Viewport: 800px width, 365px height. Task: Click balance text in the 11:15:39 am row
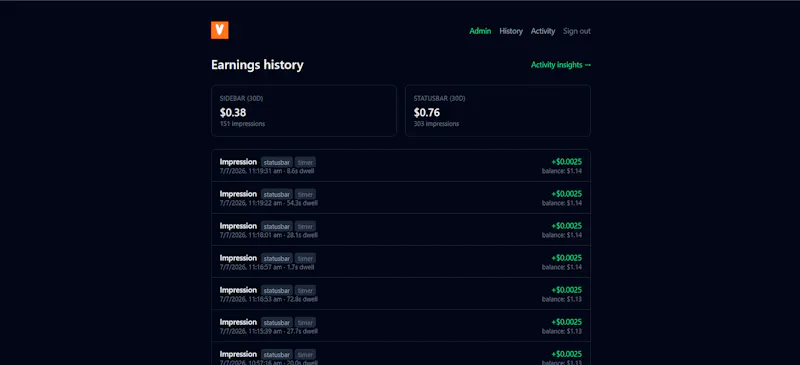[562, 331]
